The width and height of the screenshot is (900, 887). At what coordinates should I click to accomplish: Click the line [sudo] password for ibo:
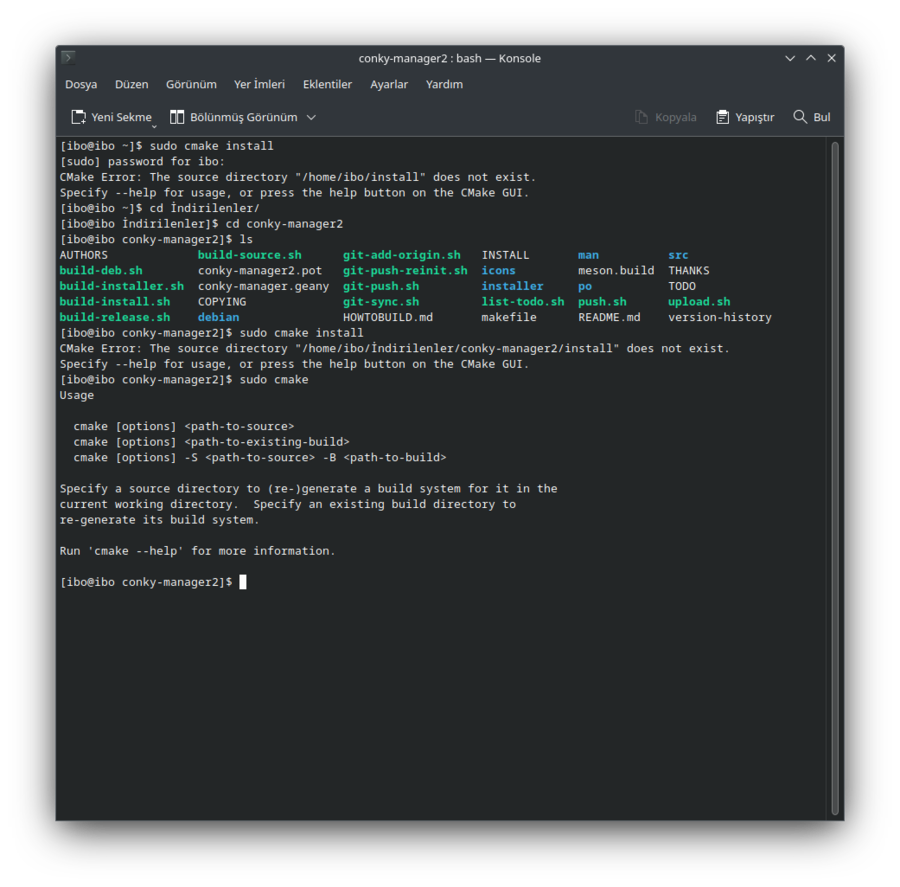[x=142, y=161]
